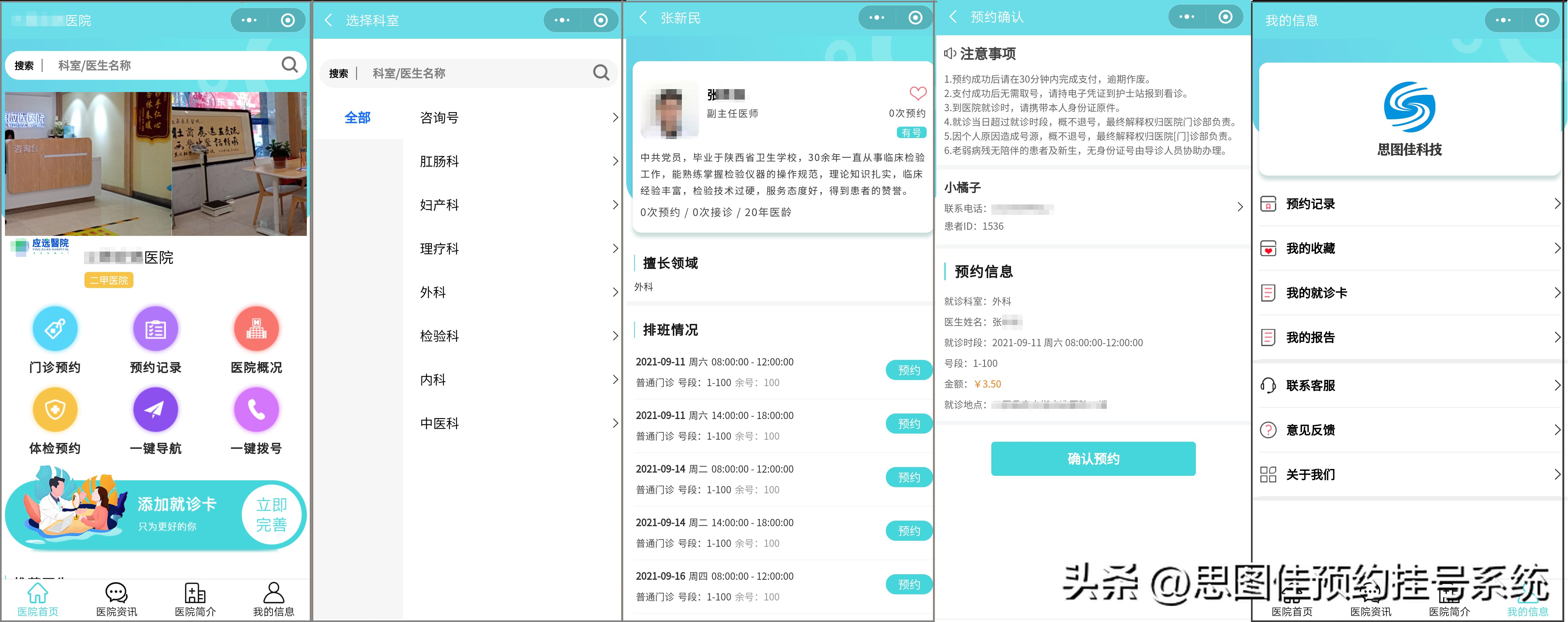Open 关于我们 row chevron
The height and width of the screenshot is (622, 1568).
click(x=1557, y=474)
